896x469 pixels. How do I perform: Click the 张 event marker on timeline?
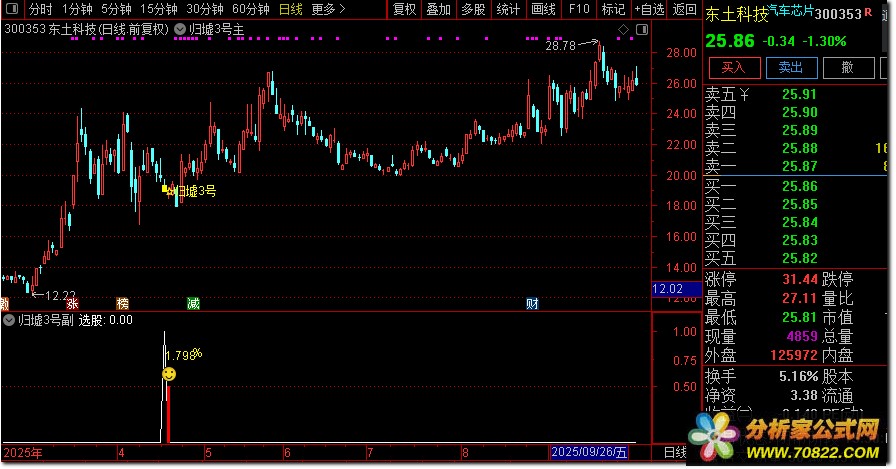72,303
